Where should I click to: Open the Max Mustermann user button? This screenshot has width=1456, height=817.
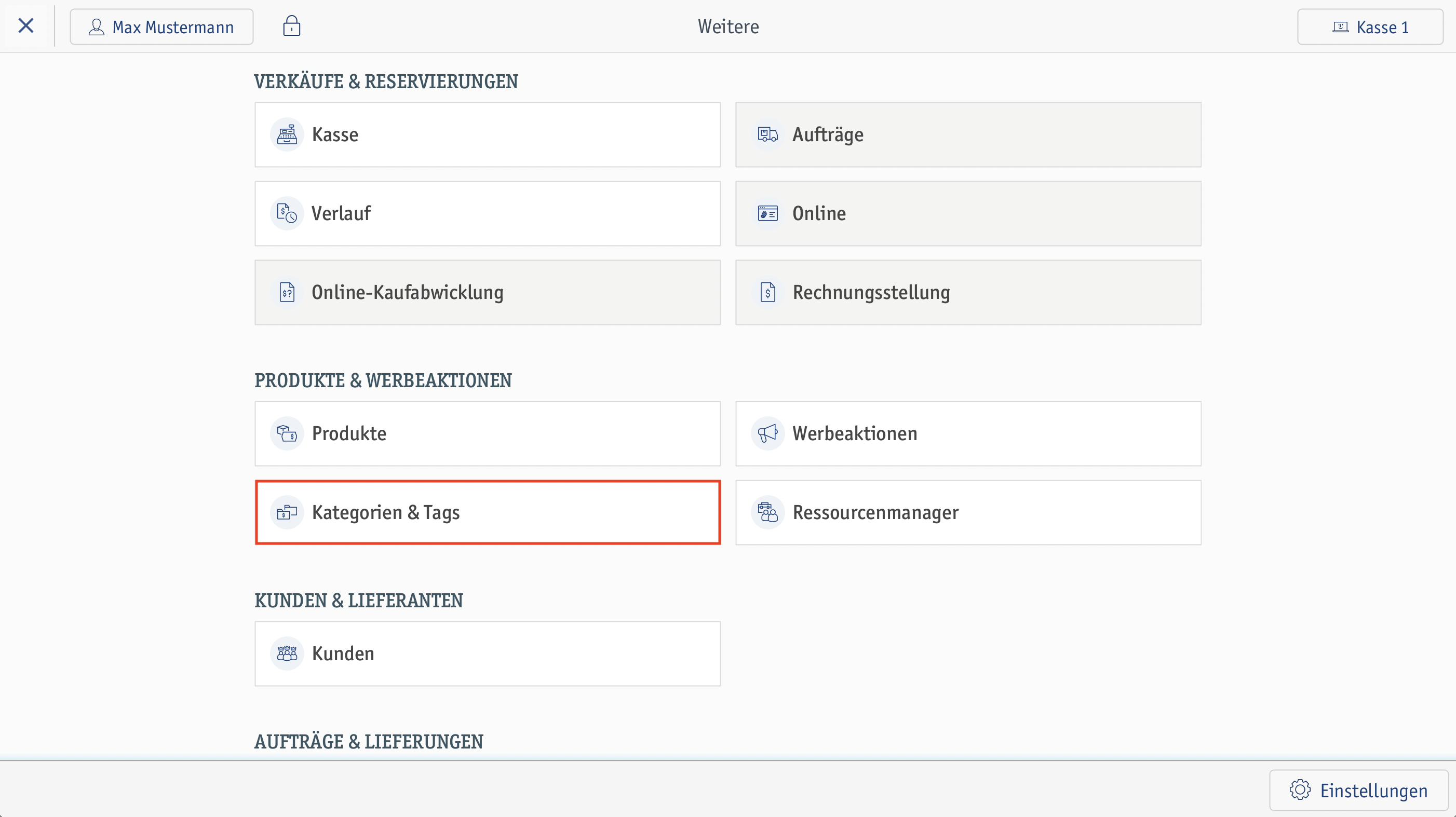(161, 26)
